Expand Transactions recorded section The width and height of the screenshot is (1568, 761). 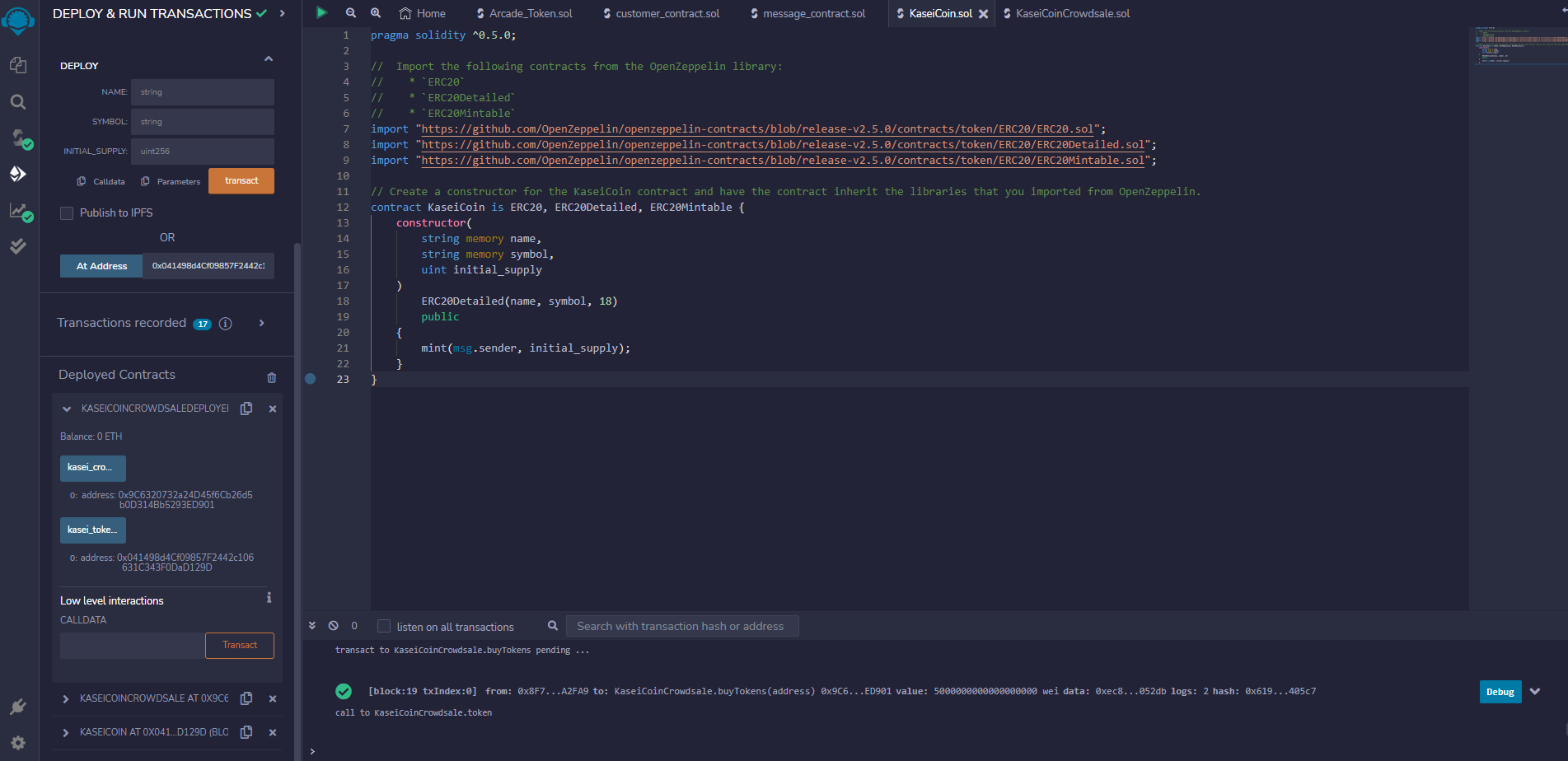tap(262, 323)
